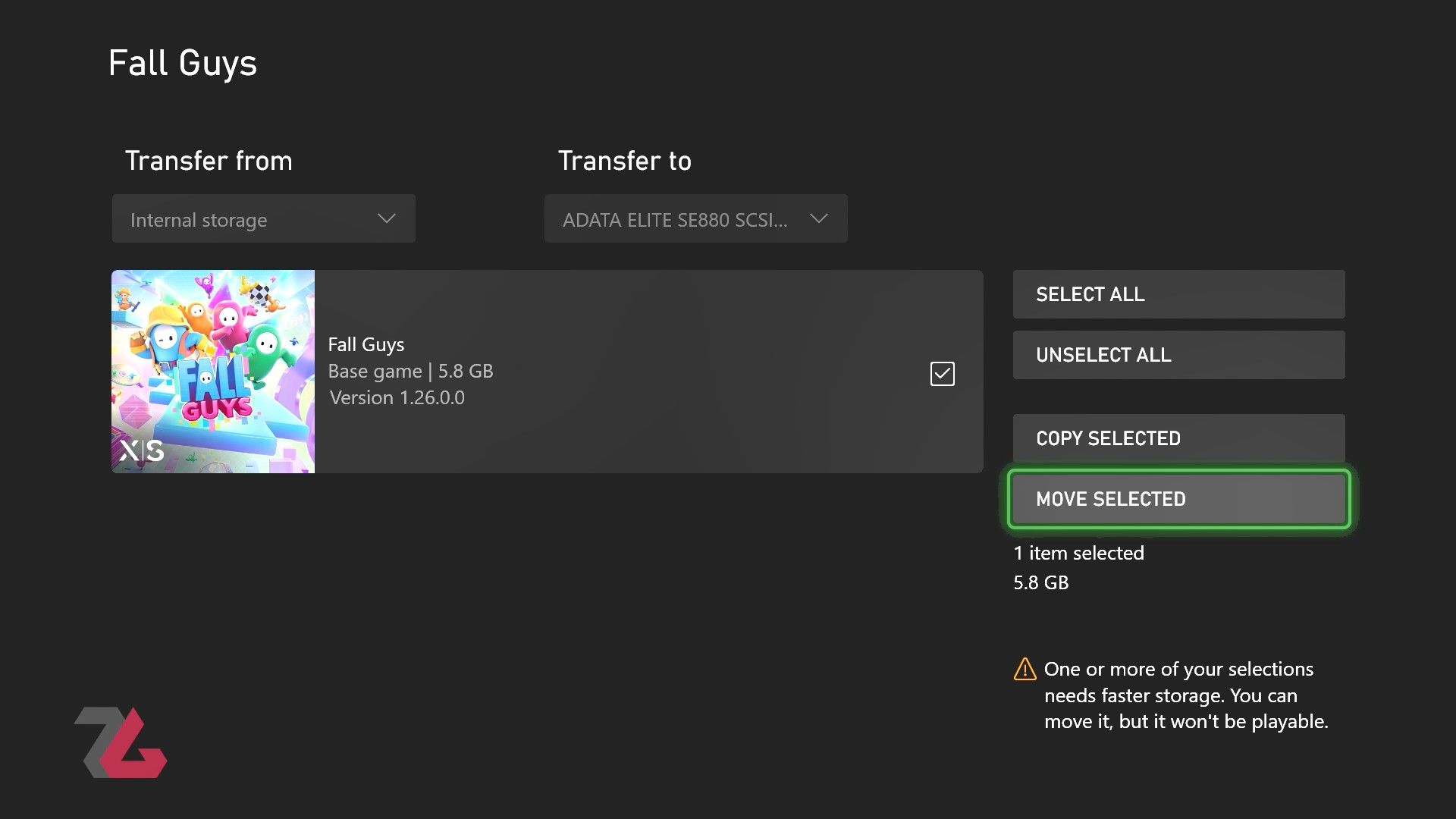Click the 'needs faster storage' warning message
The width and height of the screenshot is (1456, 819).
point(1186,695)
